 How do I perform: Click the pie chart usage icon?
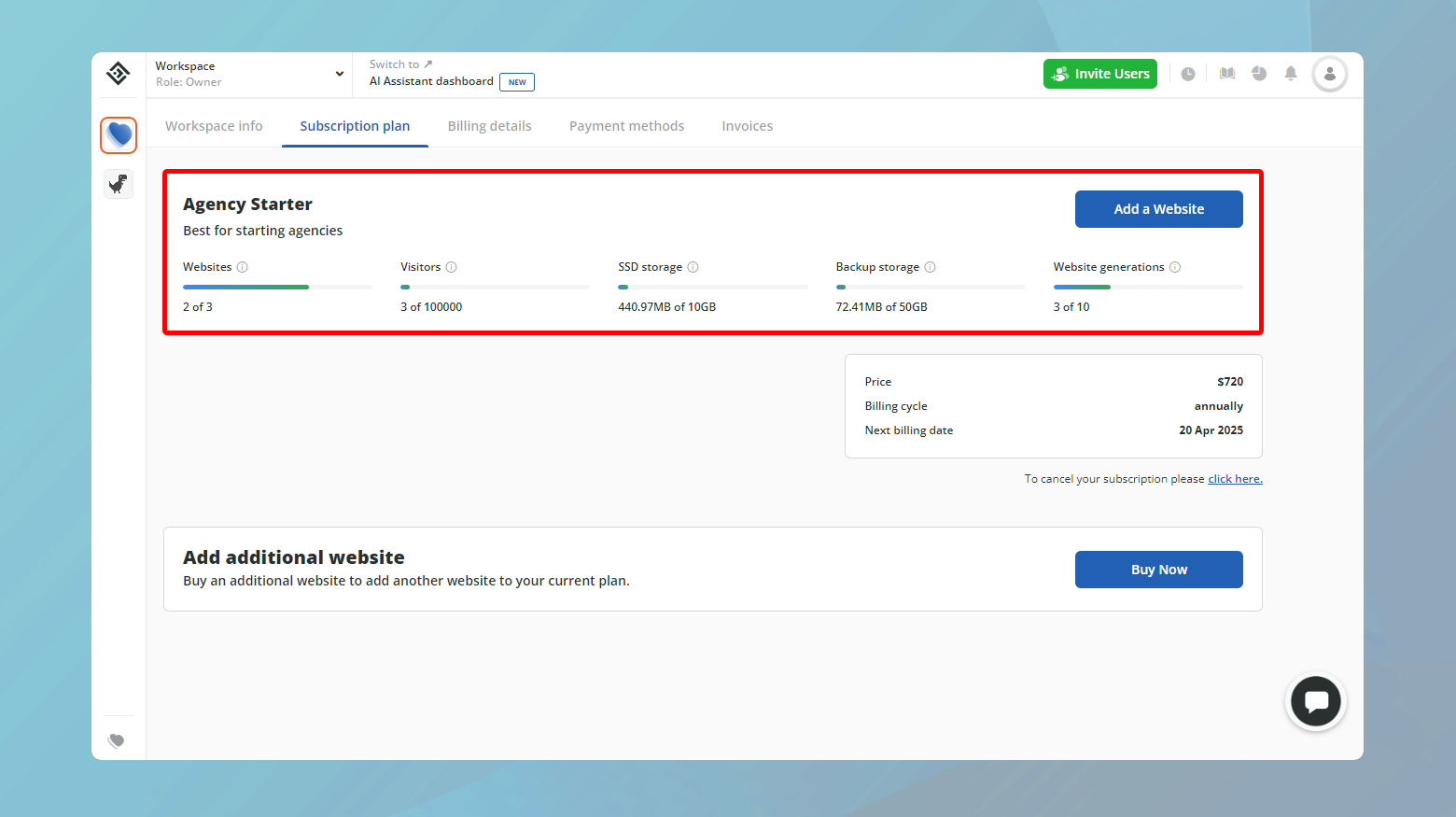coord(1259,73)
